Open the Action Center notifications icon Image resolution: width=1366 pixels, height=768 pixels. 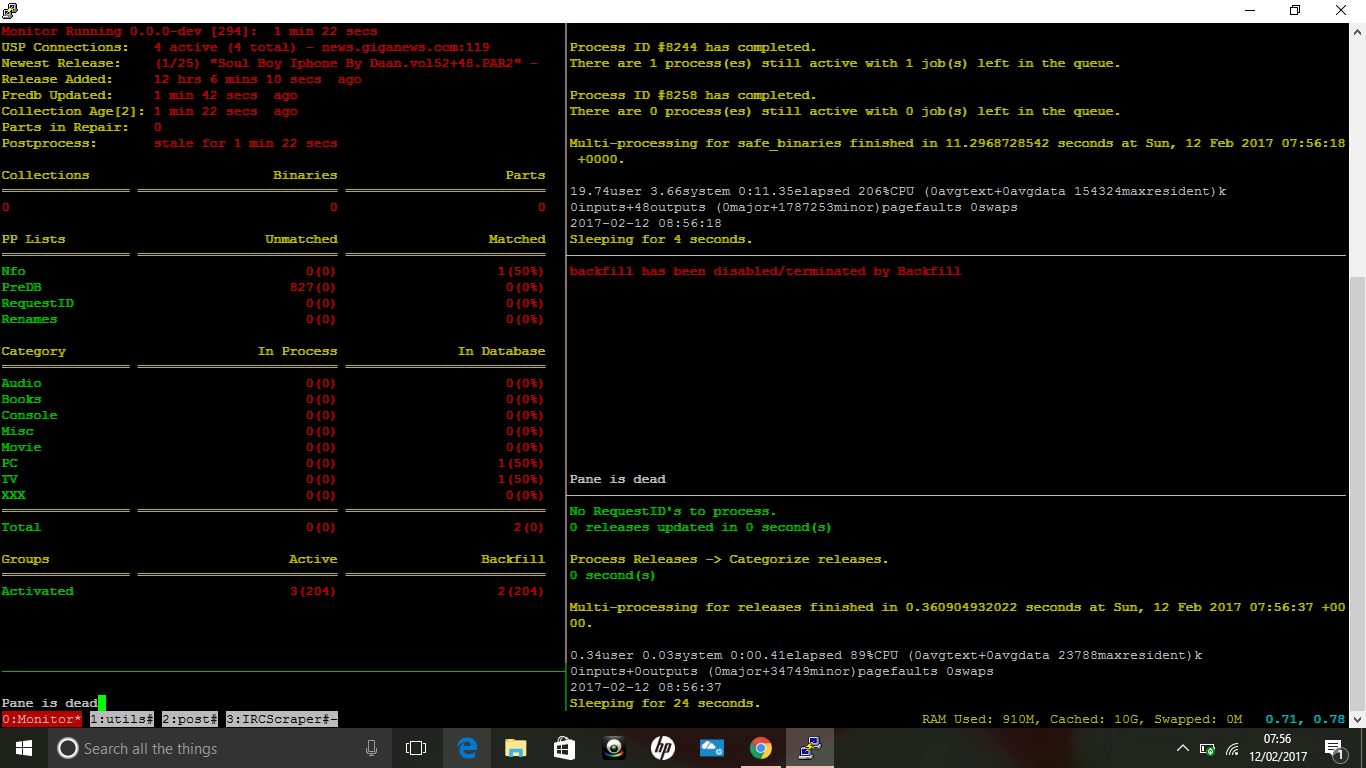tap(1333, 748)
